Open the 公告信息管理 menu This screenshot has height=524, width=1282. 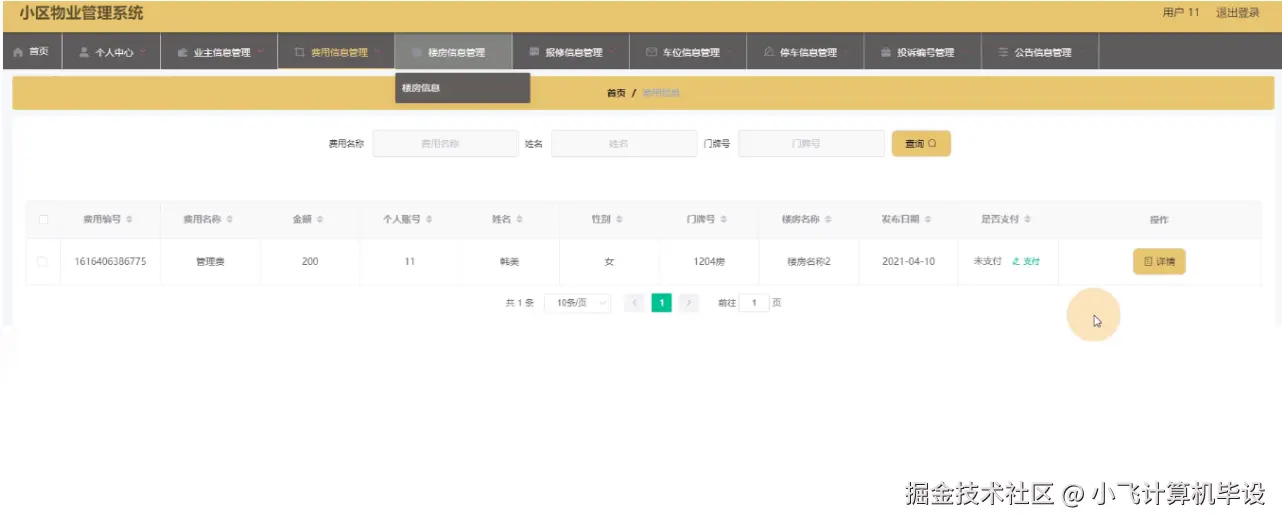point(1038,52)
